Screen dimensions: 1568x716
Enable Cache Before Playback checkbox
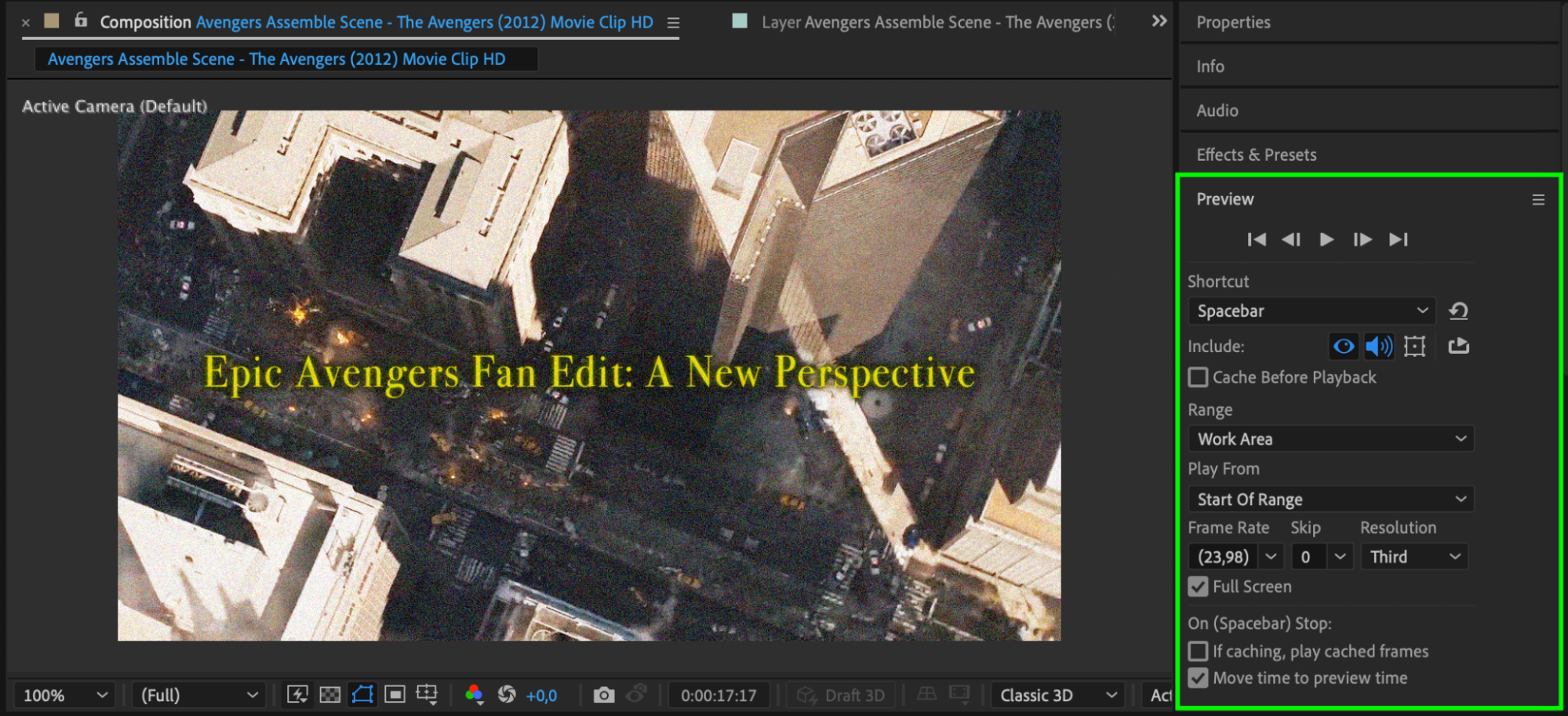pos(1198,377)
